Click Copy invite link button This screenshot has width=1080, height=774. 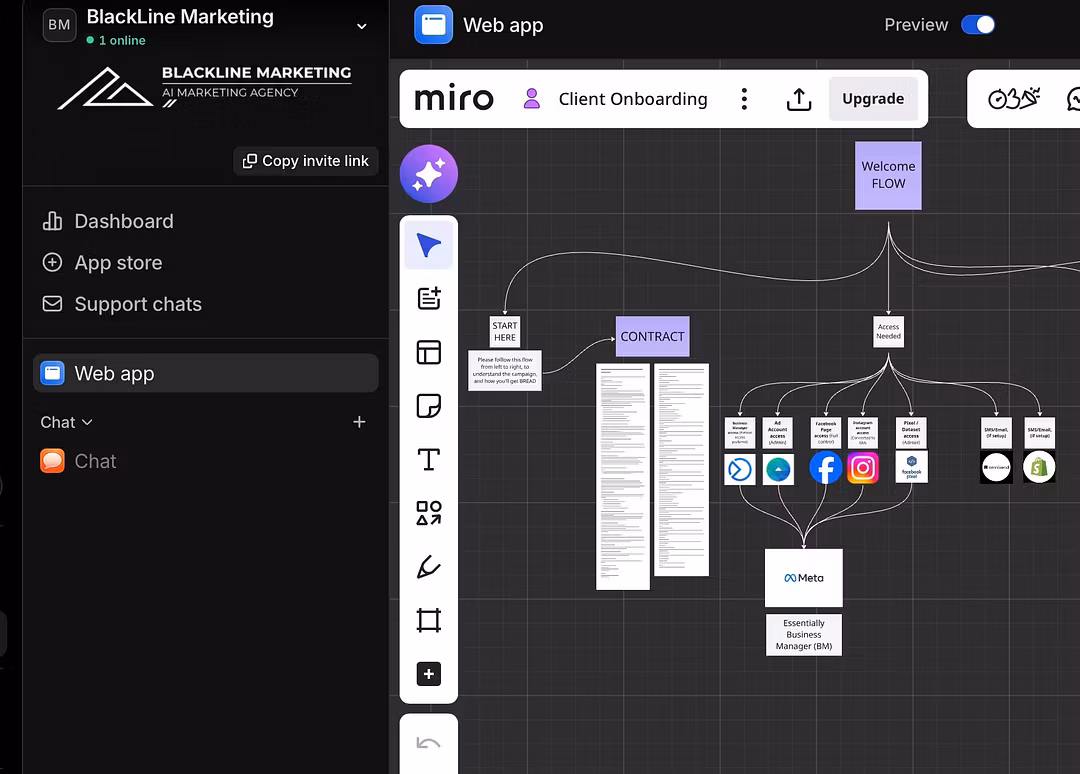(x=306, y=161)
